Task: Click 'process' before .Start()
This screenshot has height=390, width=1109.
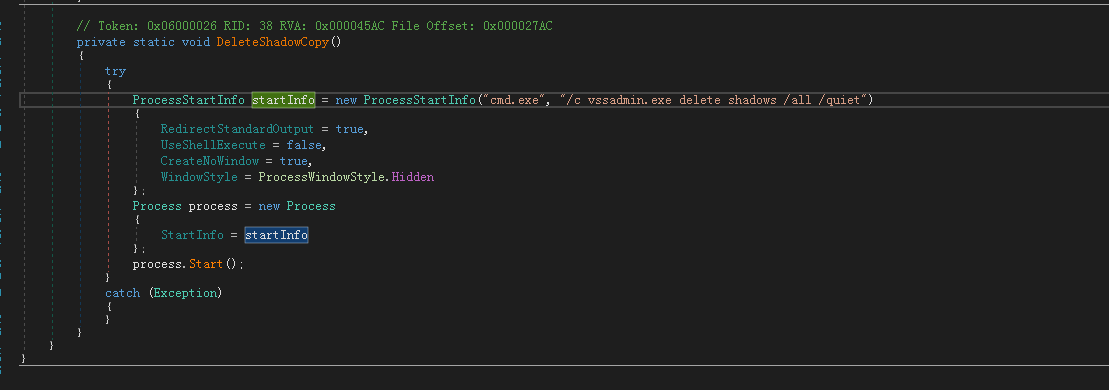Action: click(x=157, y=264)
